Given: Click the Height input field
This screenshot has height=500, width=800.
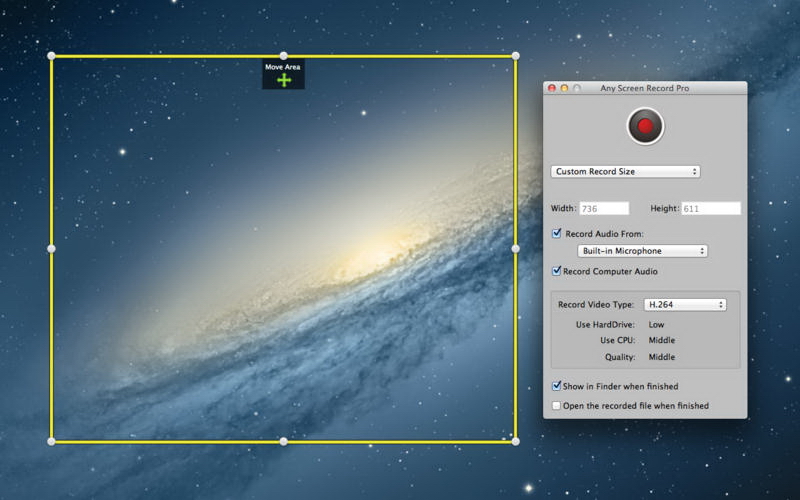Looking at the screenshot, I should click(x=710, y=209).
